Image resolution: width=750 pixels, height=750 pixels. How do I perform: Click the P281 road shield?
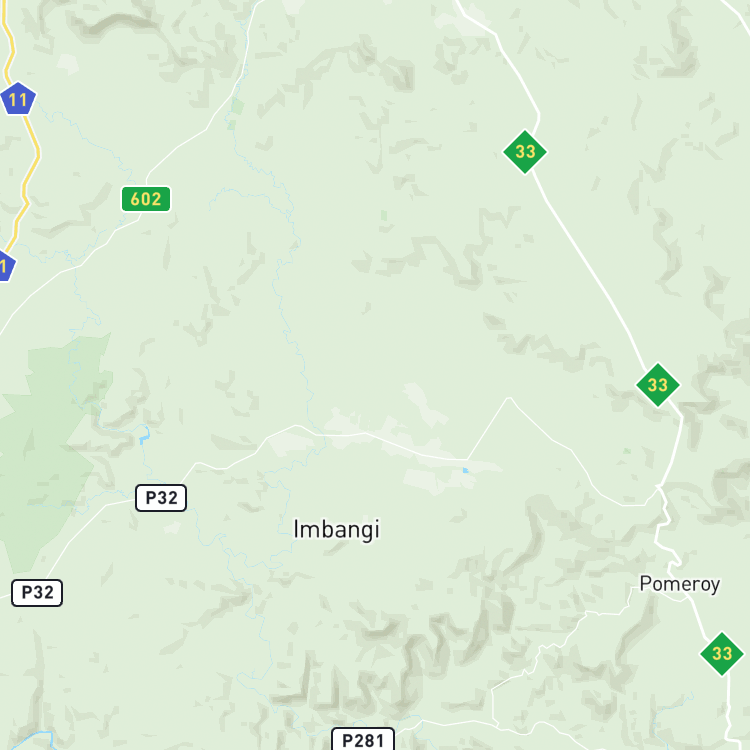[363, 739]
